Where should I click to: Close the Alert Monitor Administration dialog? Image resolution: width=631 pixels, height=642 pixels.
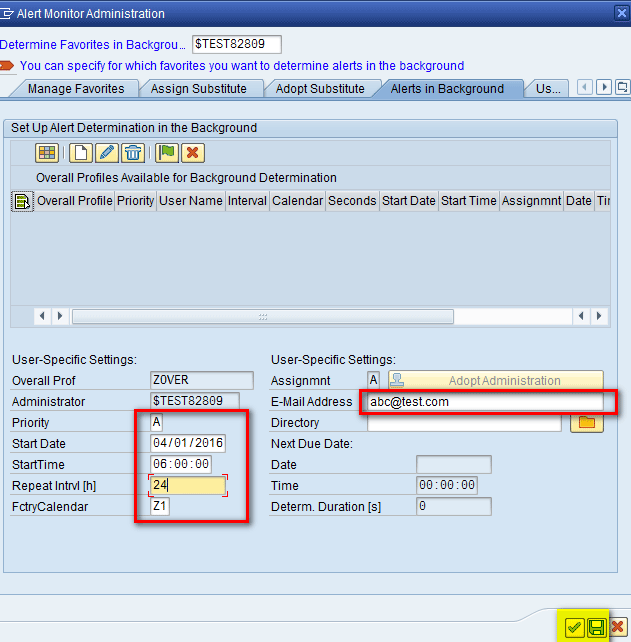tap(622, 13)
